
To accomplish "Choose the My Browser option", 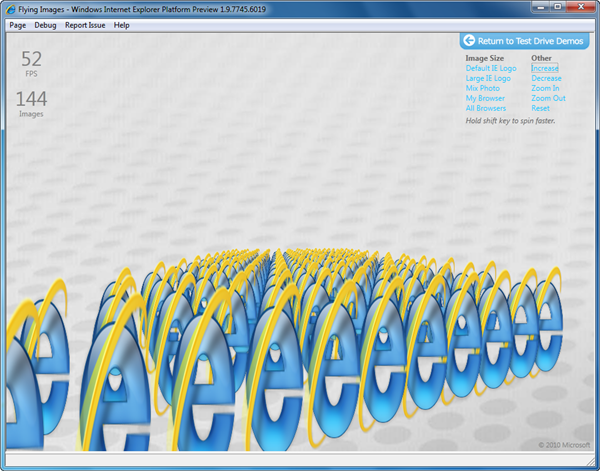I will [x=485, y=98].
